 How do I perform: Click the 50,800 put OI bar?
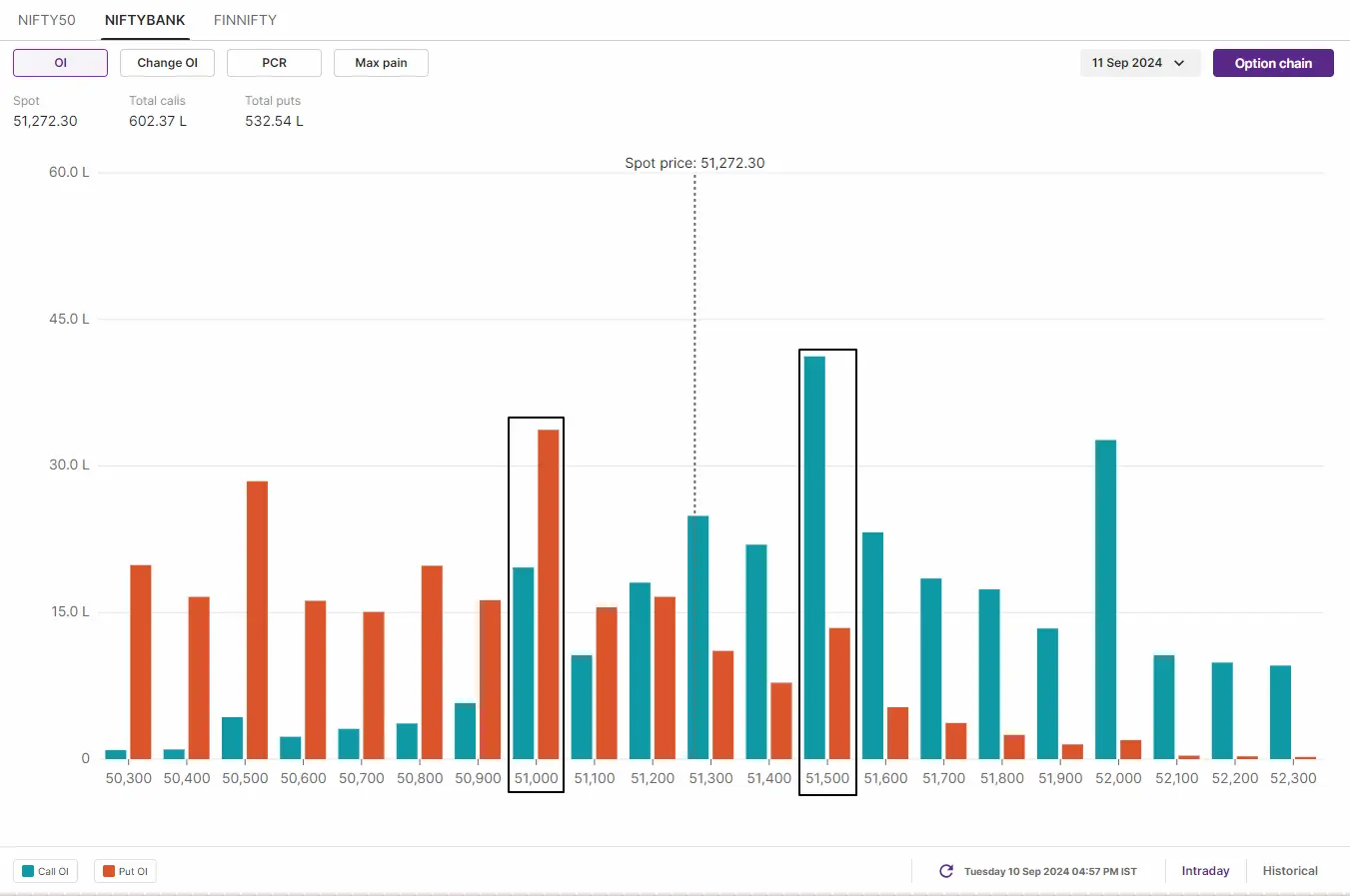tap(432, 662)
